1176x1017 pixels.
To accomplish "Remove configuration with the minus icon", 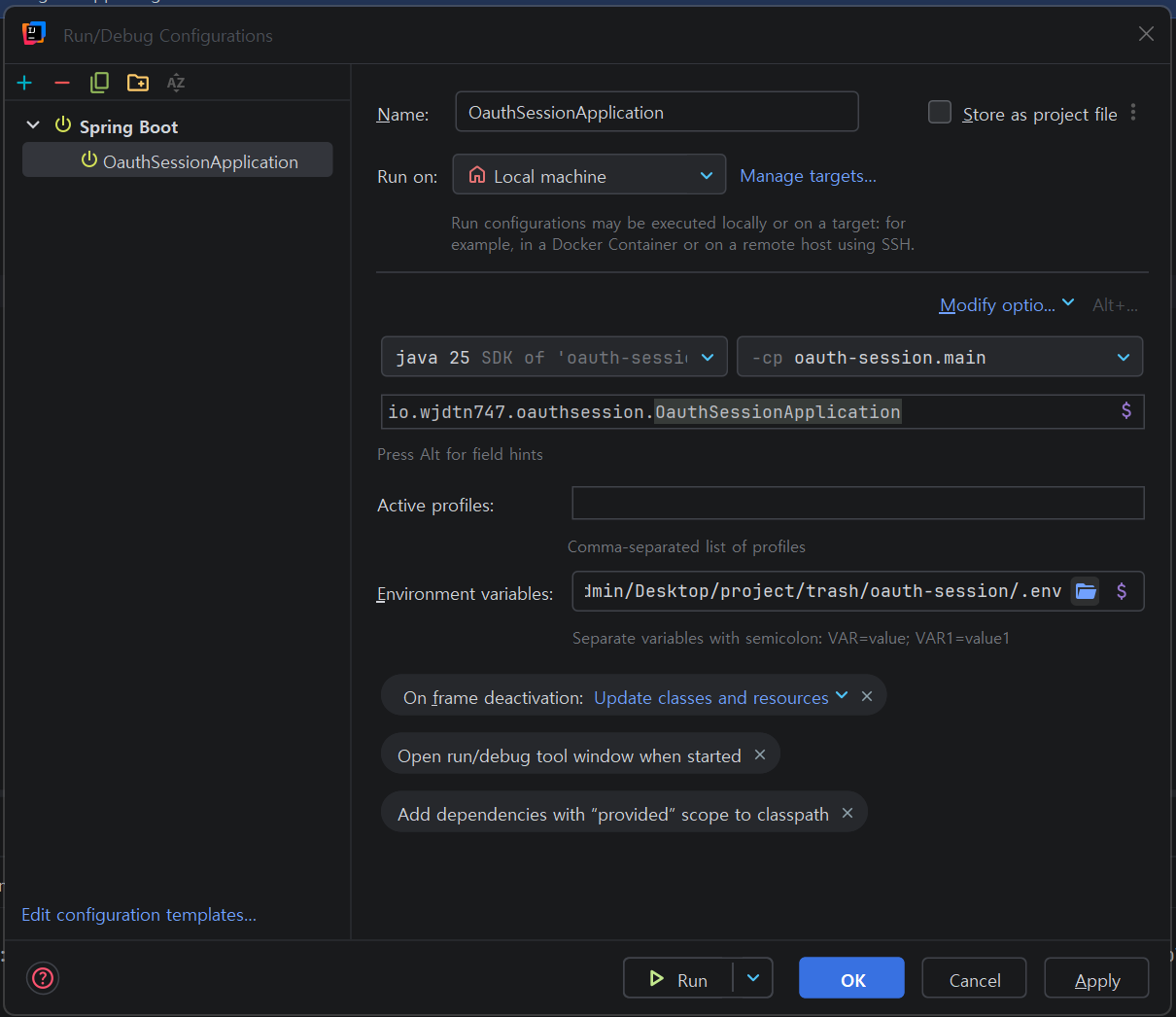I will pyautogui.click(x=62, y=83).
